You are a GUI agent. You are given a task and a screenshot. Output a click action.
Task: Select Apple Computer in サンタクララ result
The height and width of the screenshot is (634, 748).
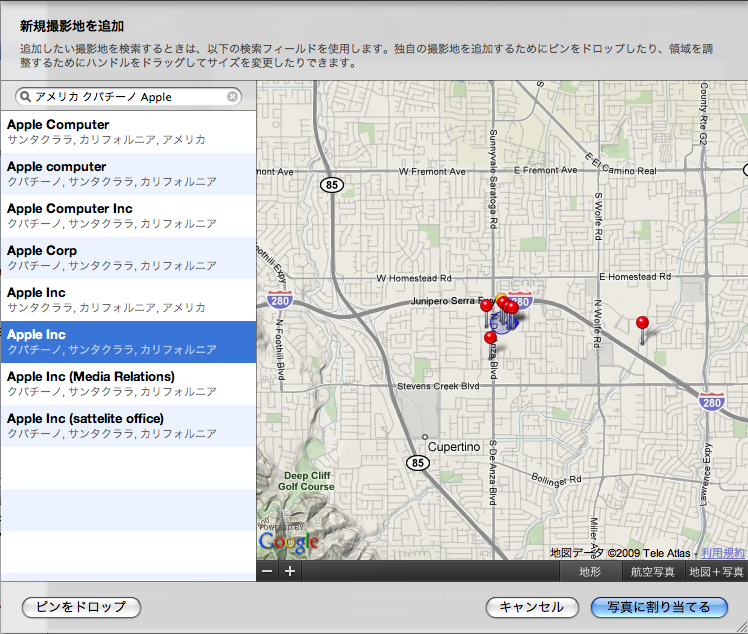click(x=128, y=132)
